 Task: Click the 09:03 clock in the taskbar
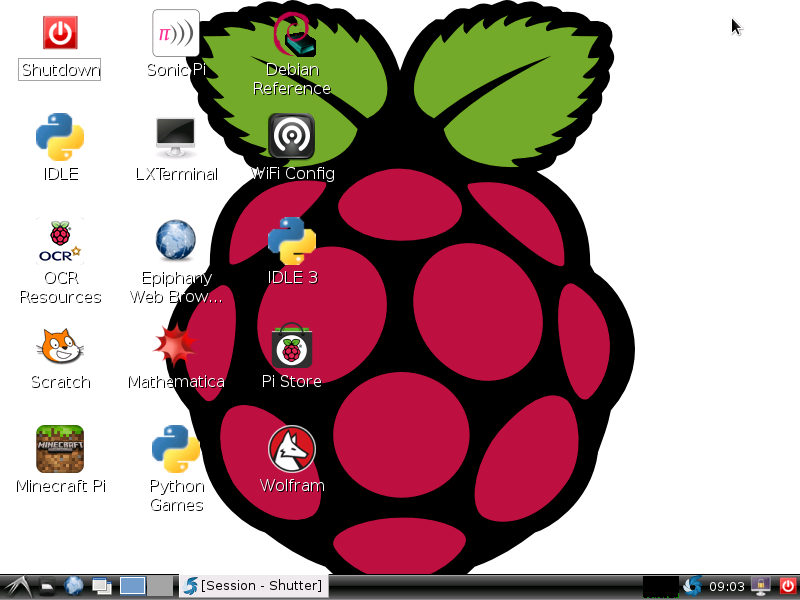[727, 587]
